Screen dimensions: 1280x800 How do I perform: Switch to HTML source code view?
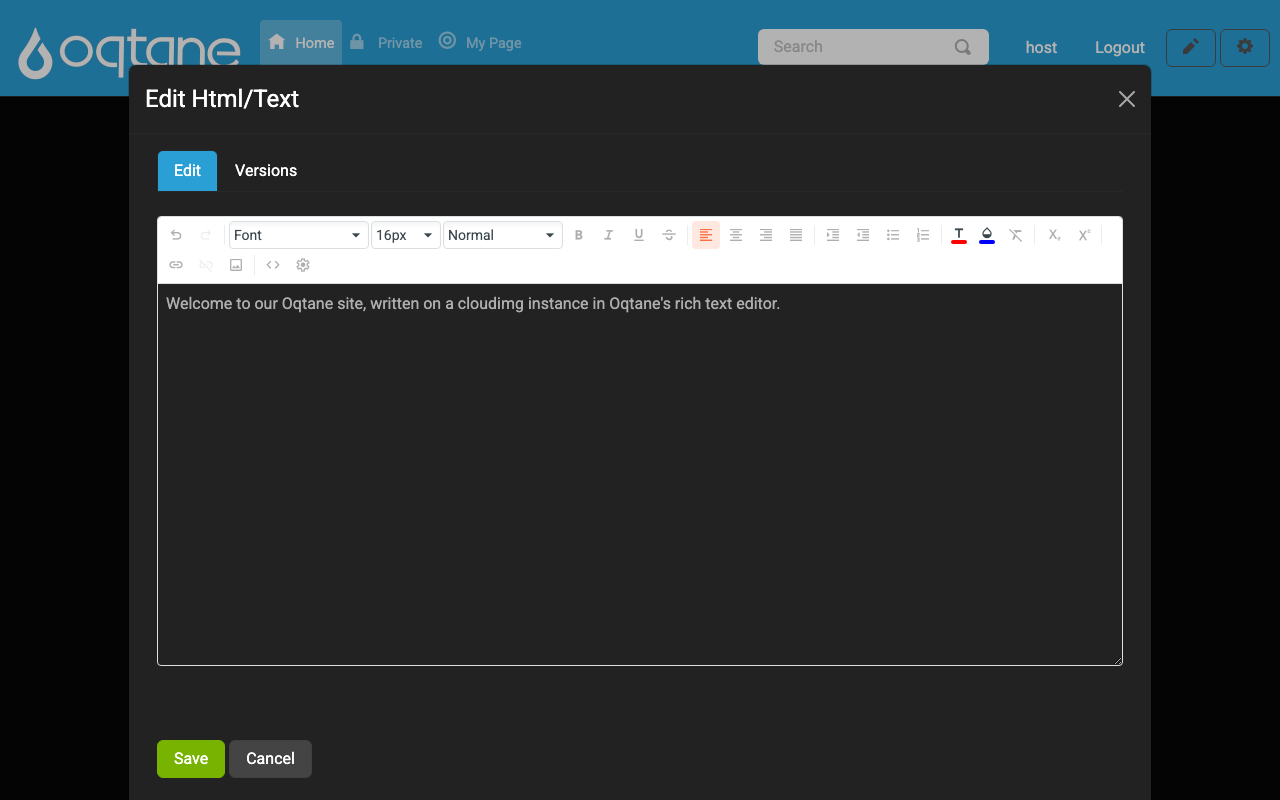coord(273,265)
